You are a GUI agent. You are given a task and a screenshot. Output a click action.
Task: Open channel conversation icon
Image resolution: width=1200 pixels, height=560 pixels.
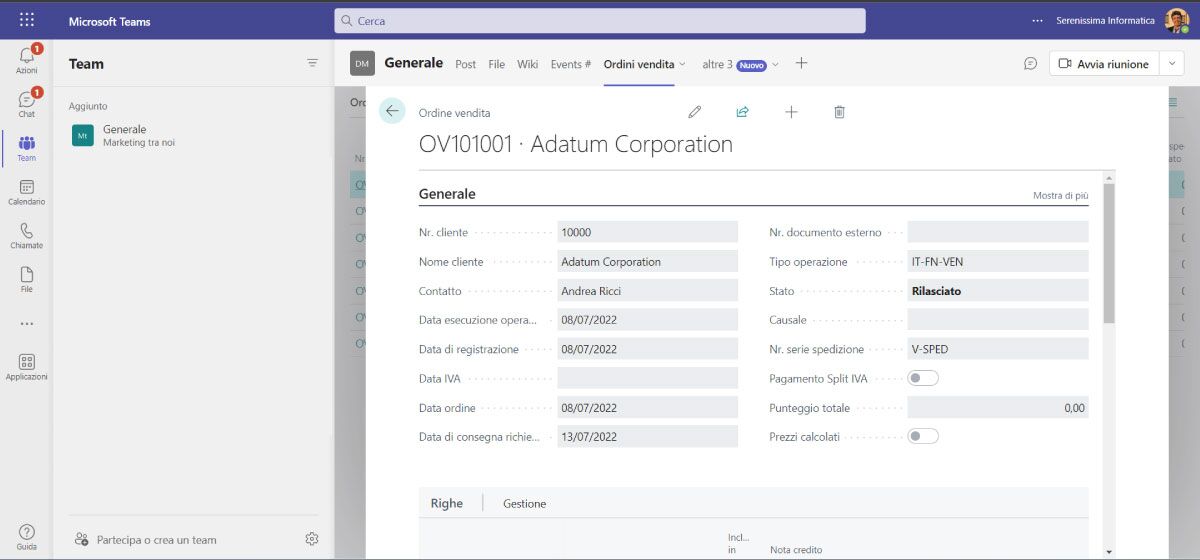tap(1030, 63)
